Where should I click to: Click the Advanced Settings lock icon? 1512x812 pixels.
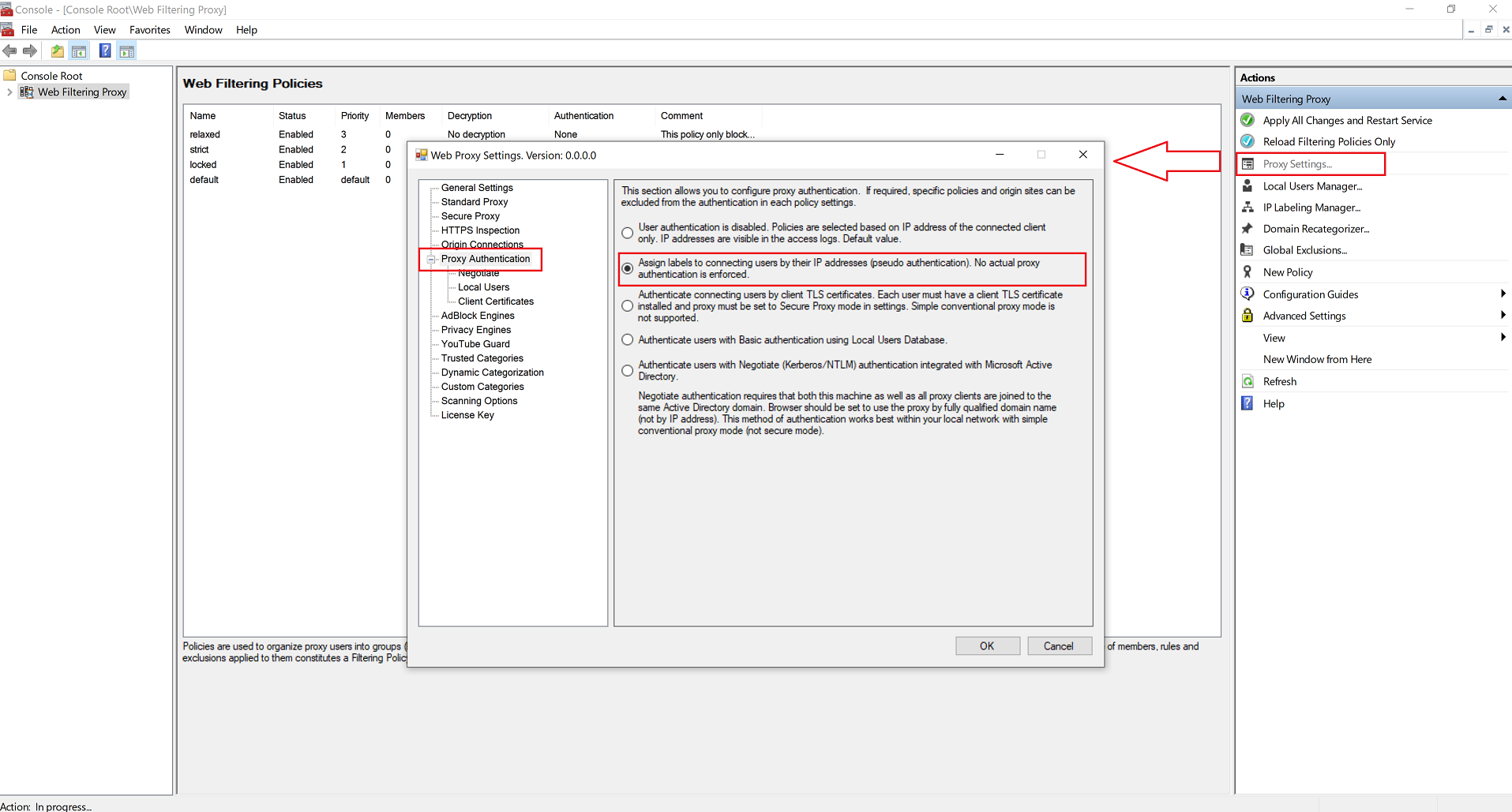click(1247, 315)
